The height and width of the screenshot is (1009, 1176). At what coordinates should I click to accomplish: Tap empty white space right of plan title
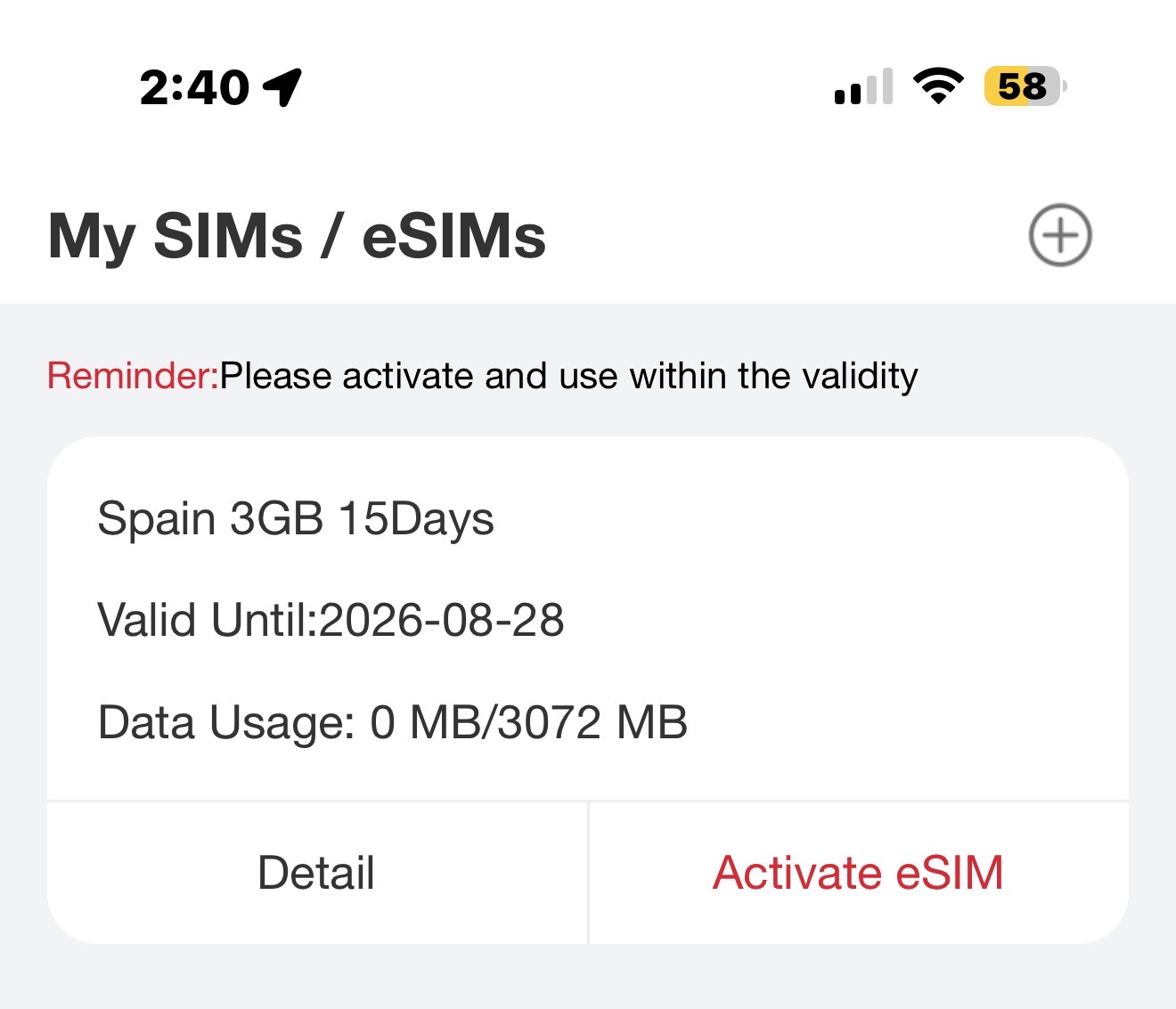point(802,518)
